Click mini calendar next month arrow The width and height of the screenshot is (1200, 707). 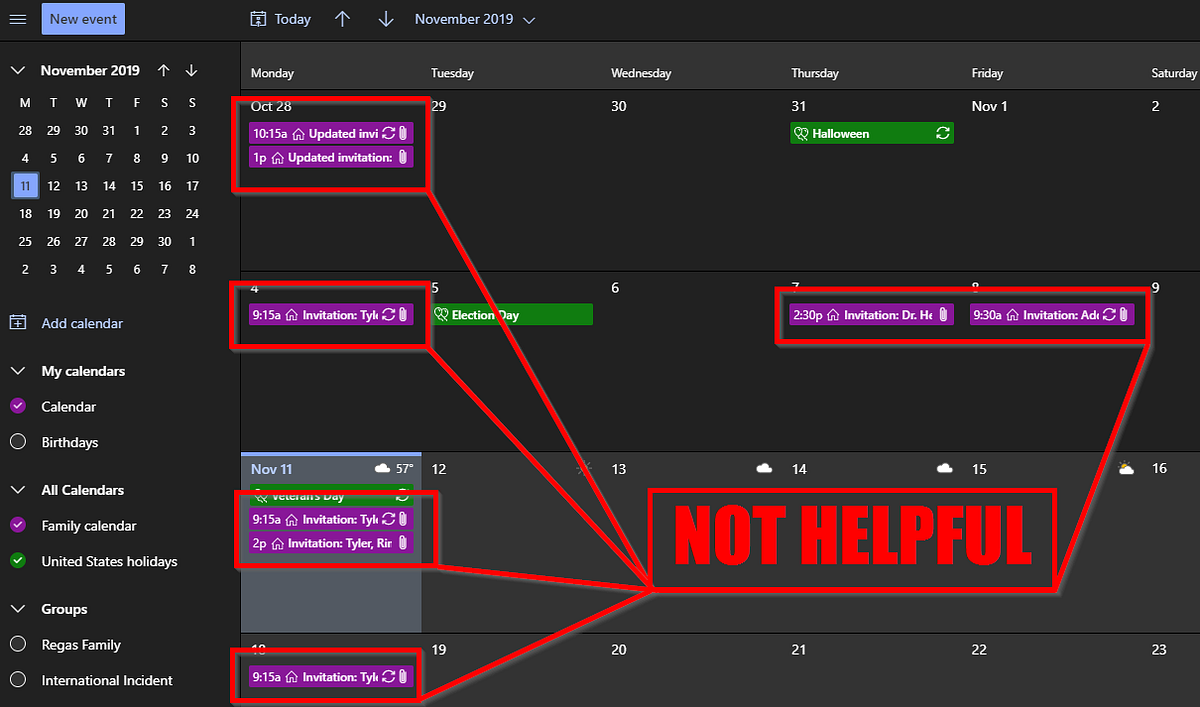coord(192,71)
